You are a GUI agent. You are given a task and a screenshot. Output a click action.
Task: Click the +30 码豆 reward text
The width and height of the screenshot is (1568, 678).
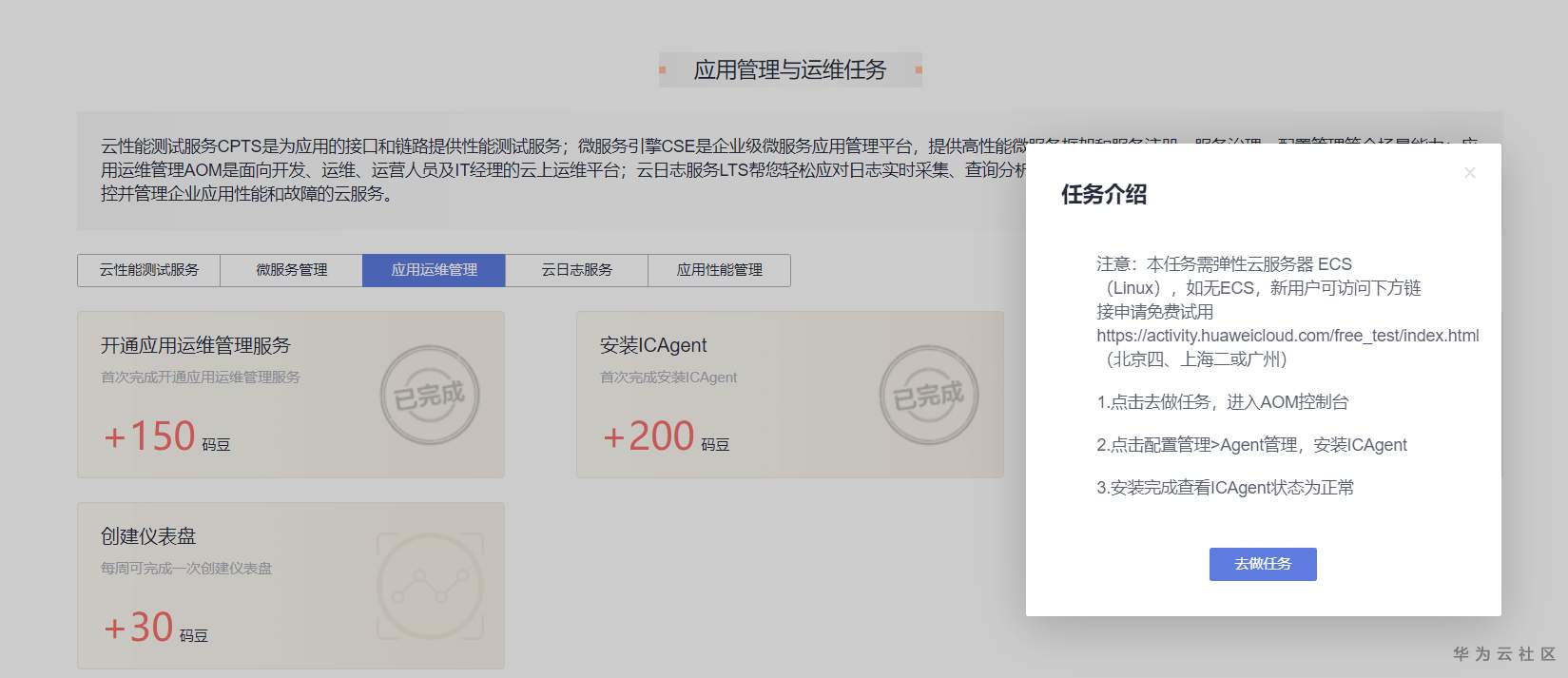pyautogui.click(x=155, y=628)
